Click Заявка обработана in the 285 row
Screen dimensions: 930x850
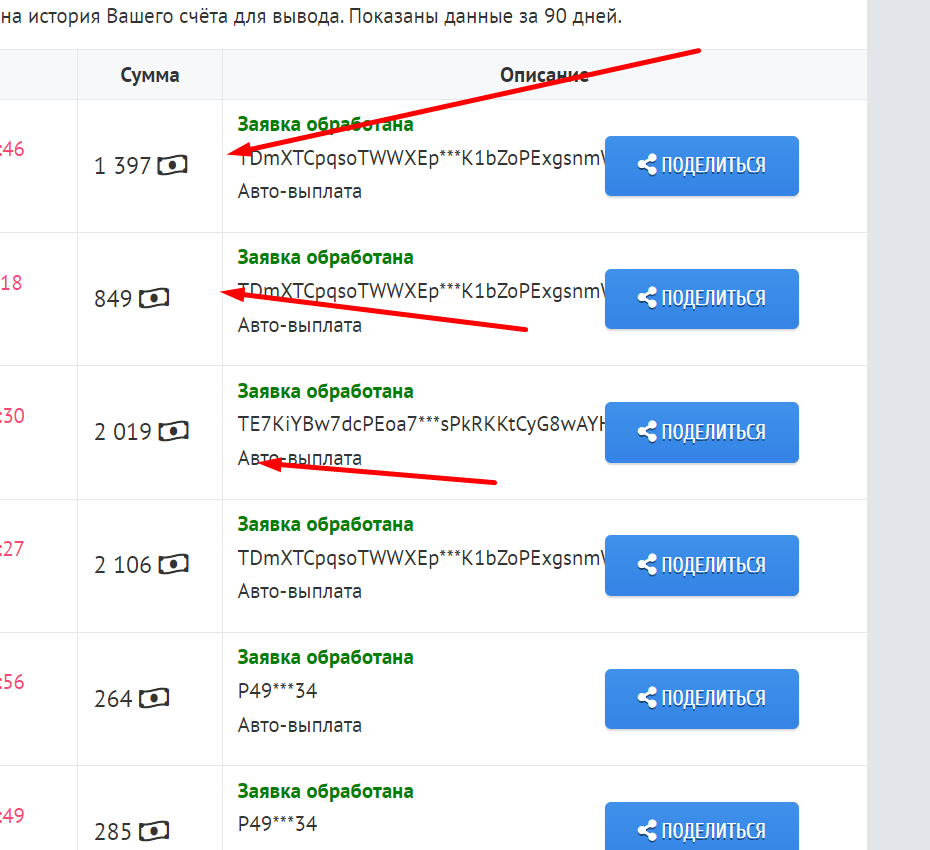click(x=326, y=791)
